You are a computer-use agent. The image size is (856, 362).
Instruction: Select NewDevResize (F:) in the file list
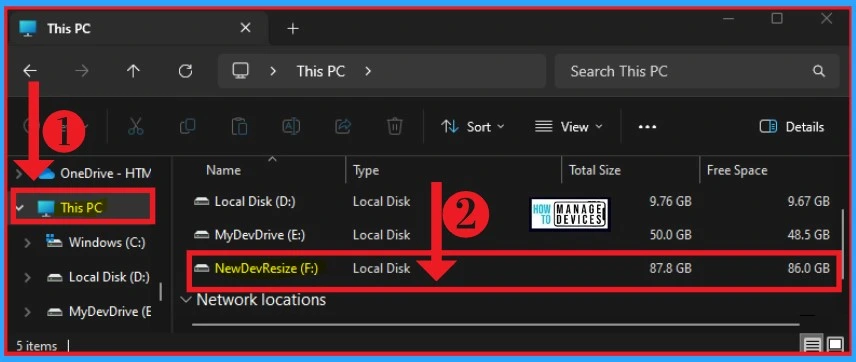(x=266, y=268)
